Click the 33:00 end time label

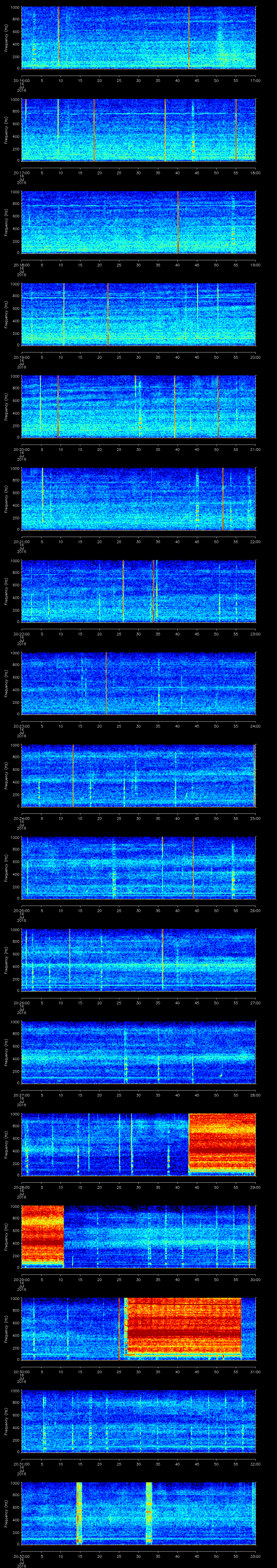pyautogui.click(x=255, y=1556)
